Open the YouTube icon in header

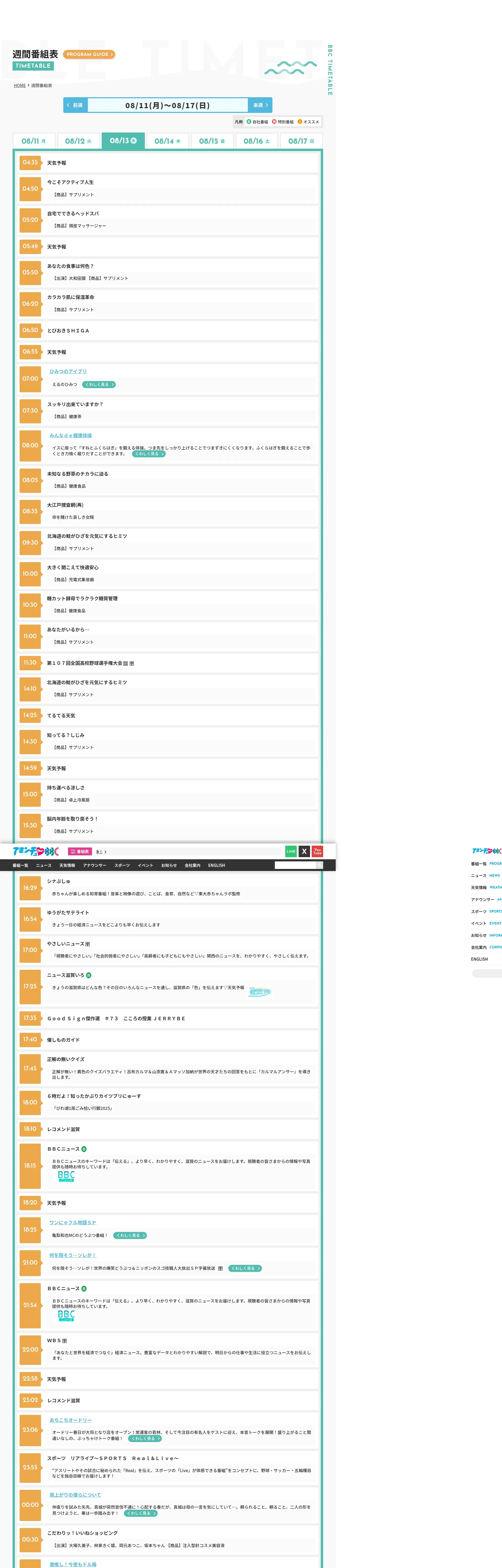(x=317, y=852)
